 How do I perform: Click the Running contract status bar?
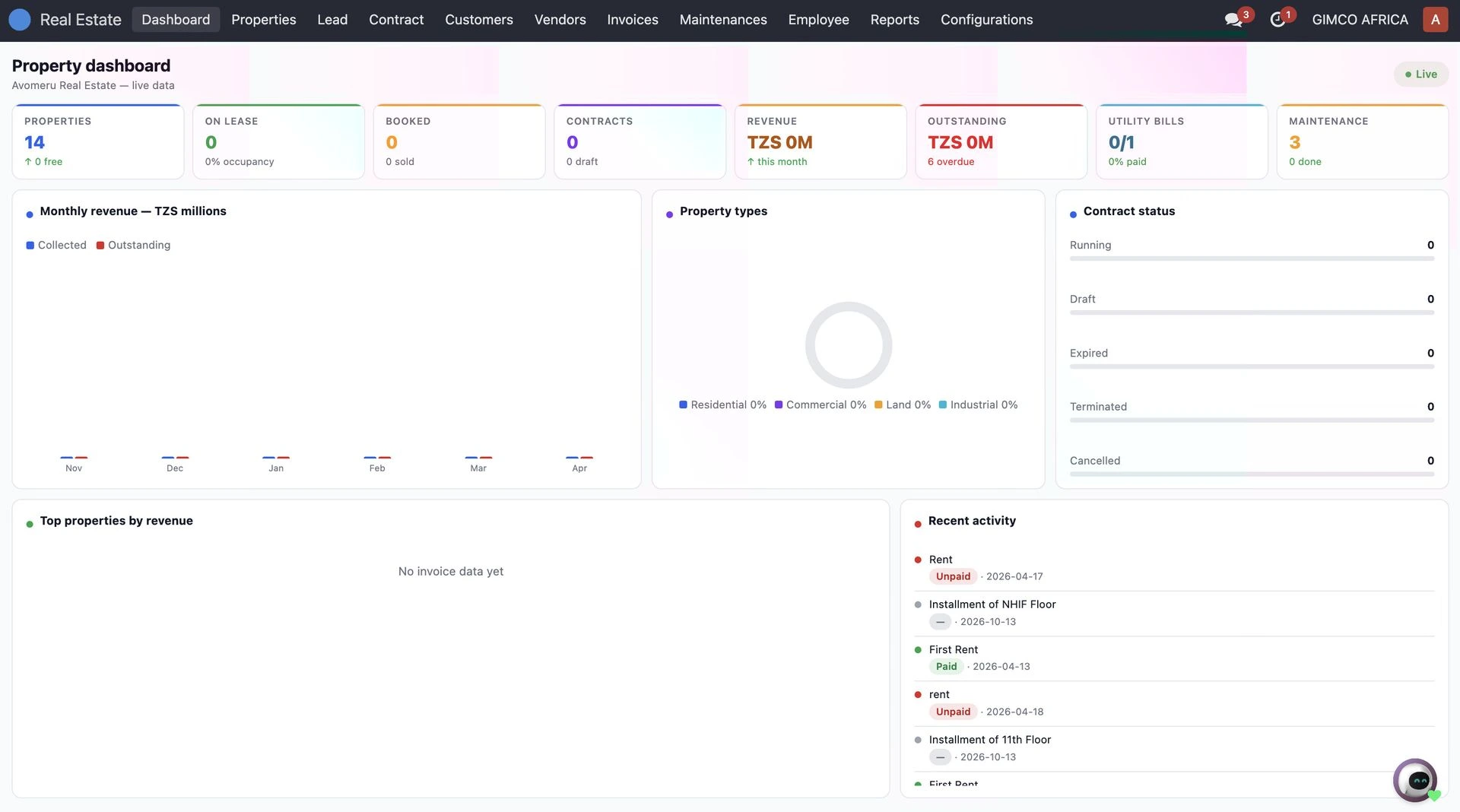1251,259
